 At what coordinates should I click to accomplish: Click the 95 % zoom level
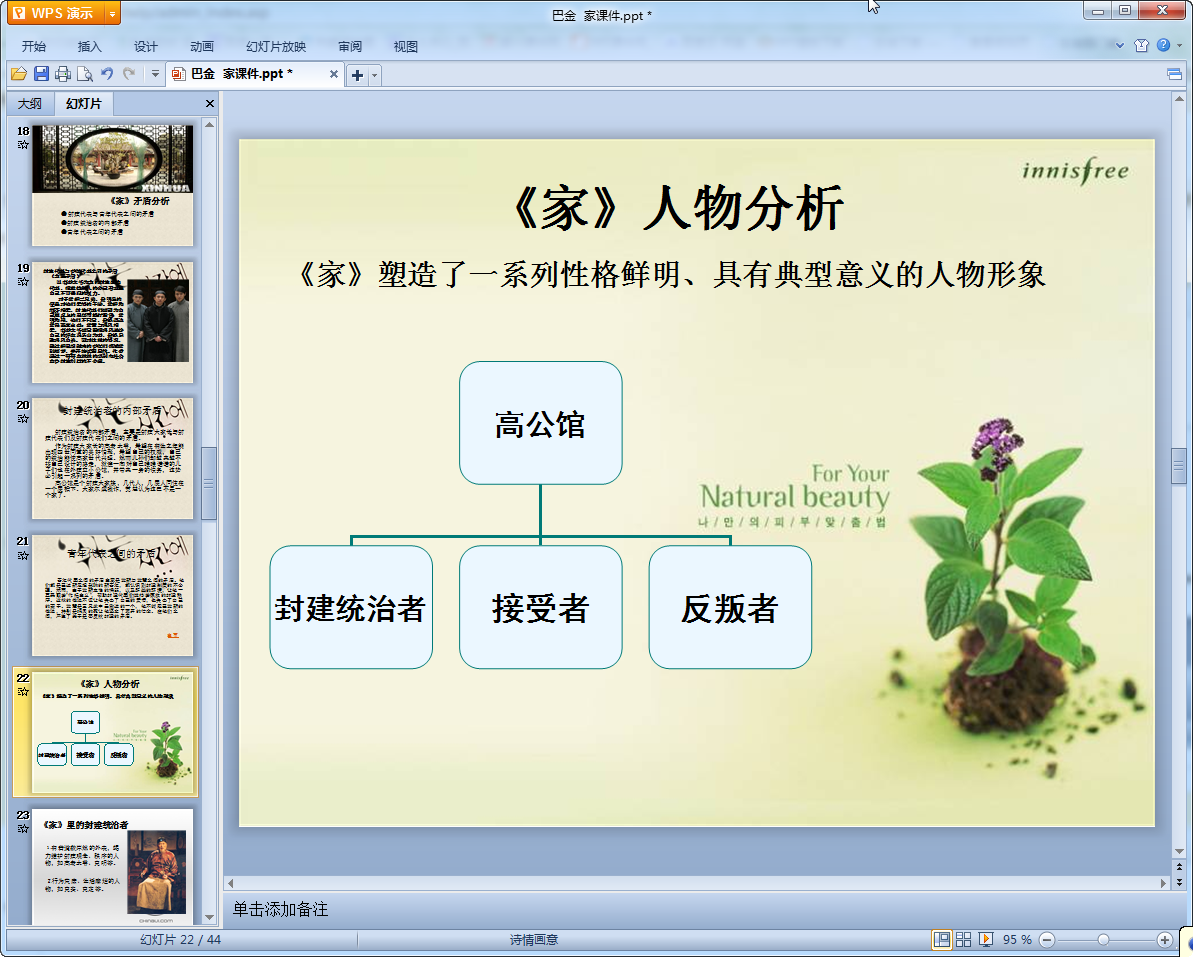[x=1016, y=940]
